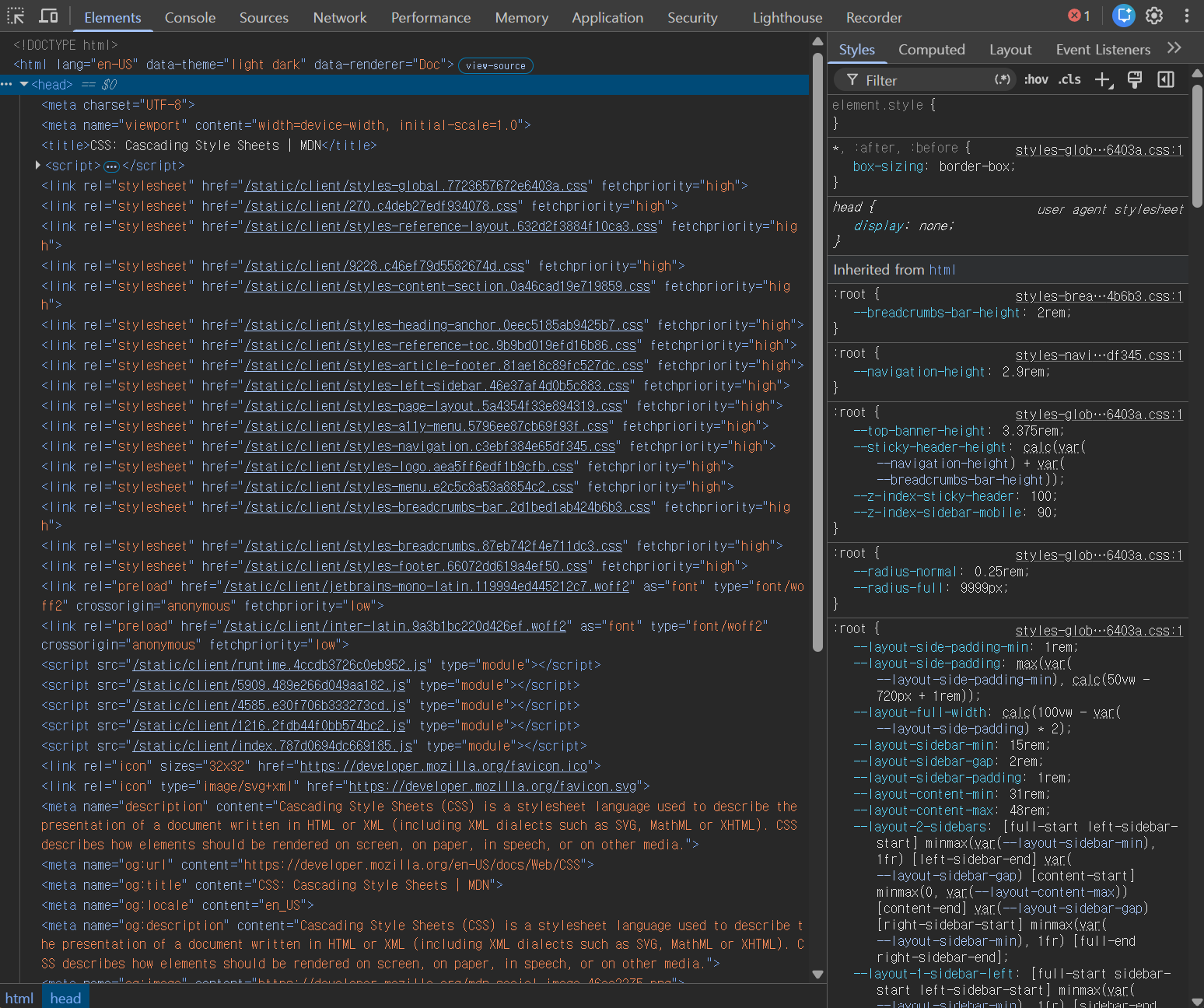Image resolution: width=1204 pixels, height=1008 pixels.
Task: Select the Performance tab
Action: 431,17
